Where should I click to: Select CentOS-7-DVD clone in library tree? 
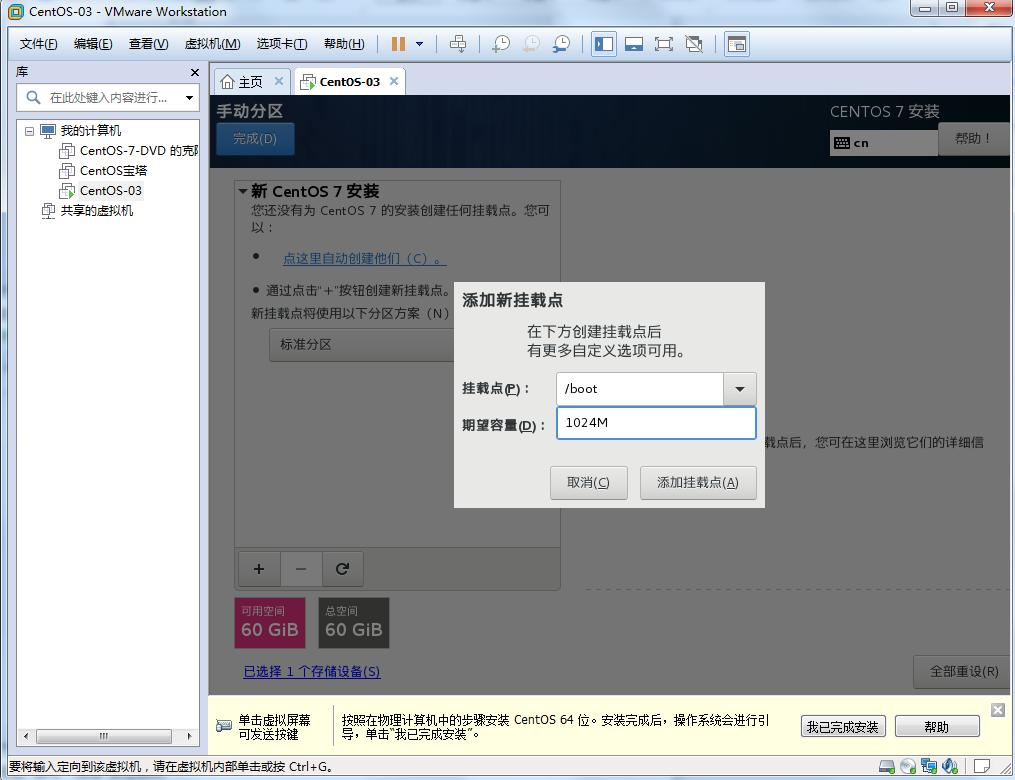[128, 151]
